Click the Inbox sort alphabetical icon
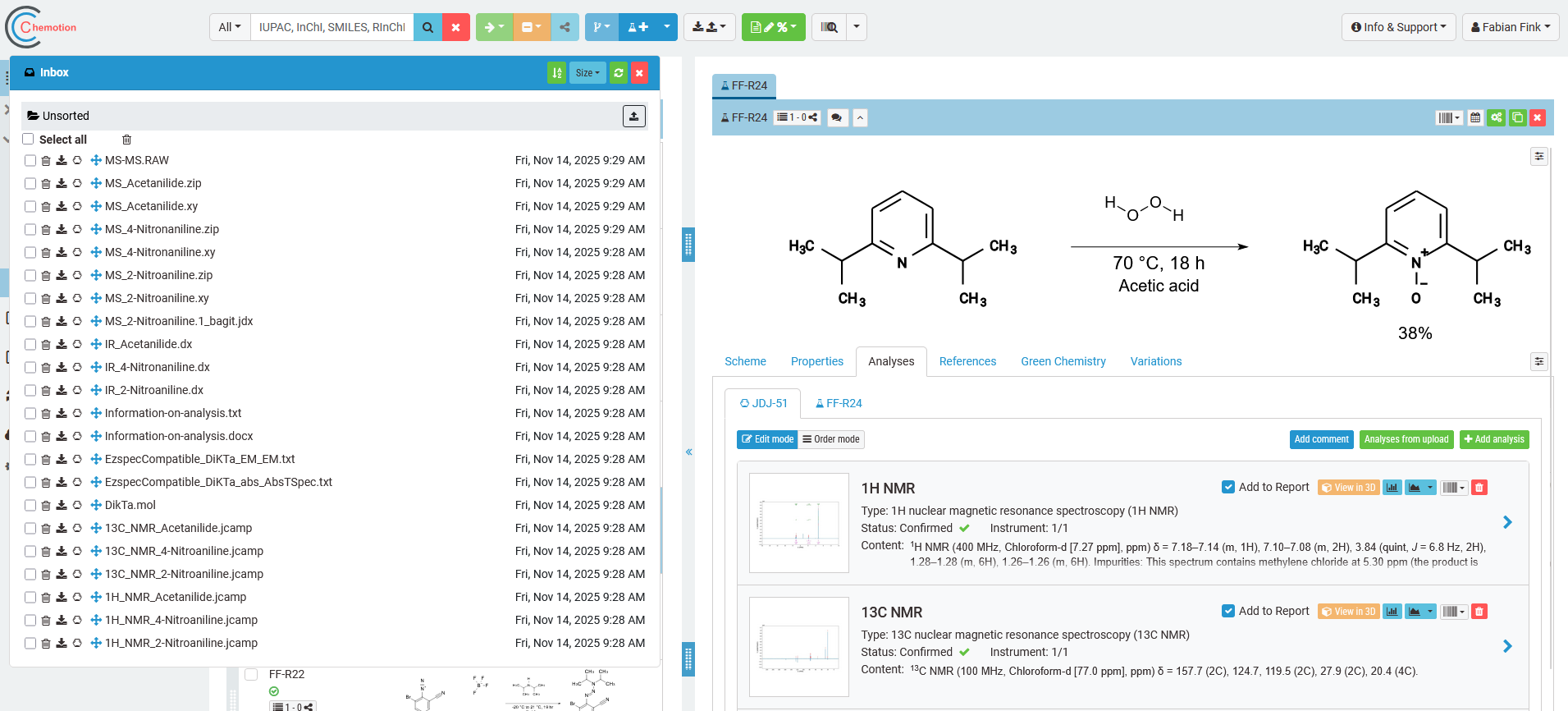This screenshot has width=1568, height=711. point(556,73)
